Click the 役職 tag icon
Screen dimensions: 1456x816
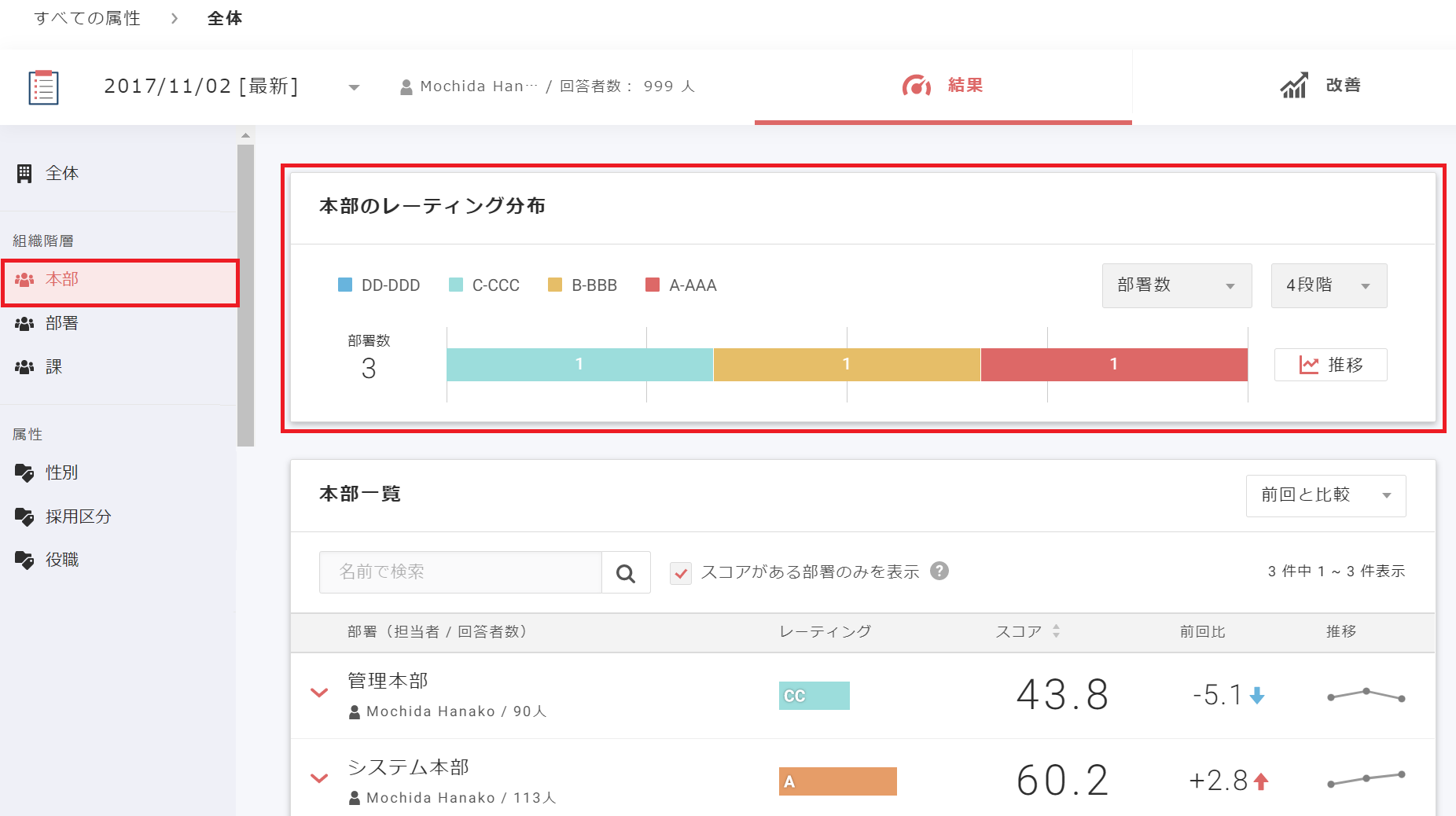pyautogui.click(x=24, y=560)
